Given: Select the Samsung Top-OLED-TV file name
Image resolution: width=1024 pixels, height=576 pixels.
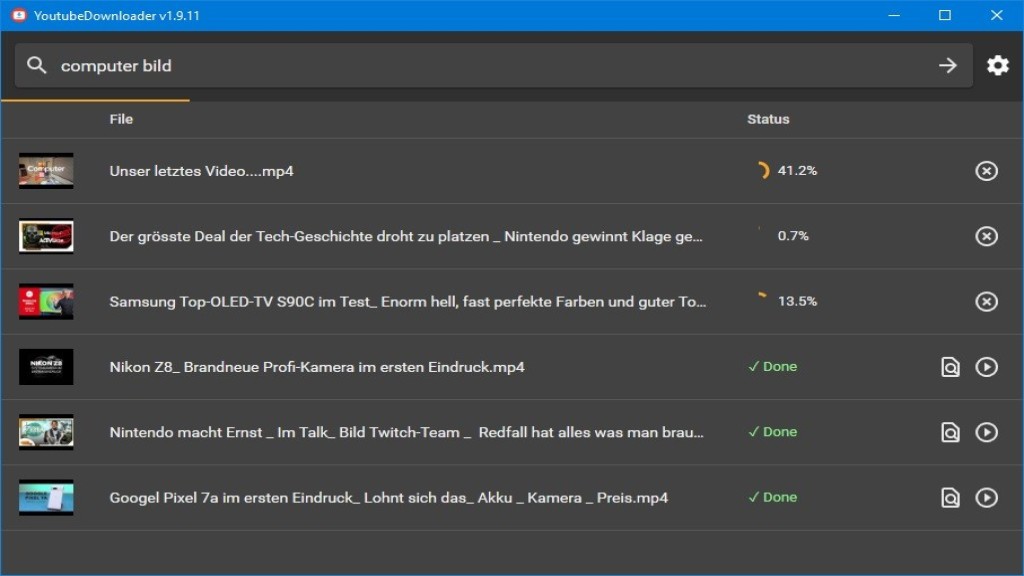Looking at the screenshot, I should [410, 301].
